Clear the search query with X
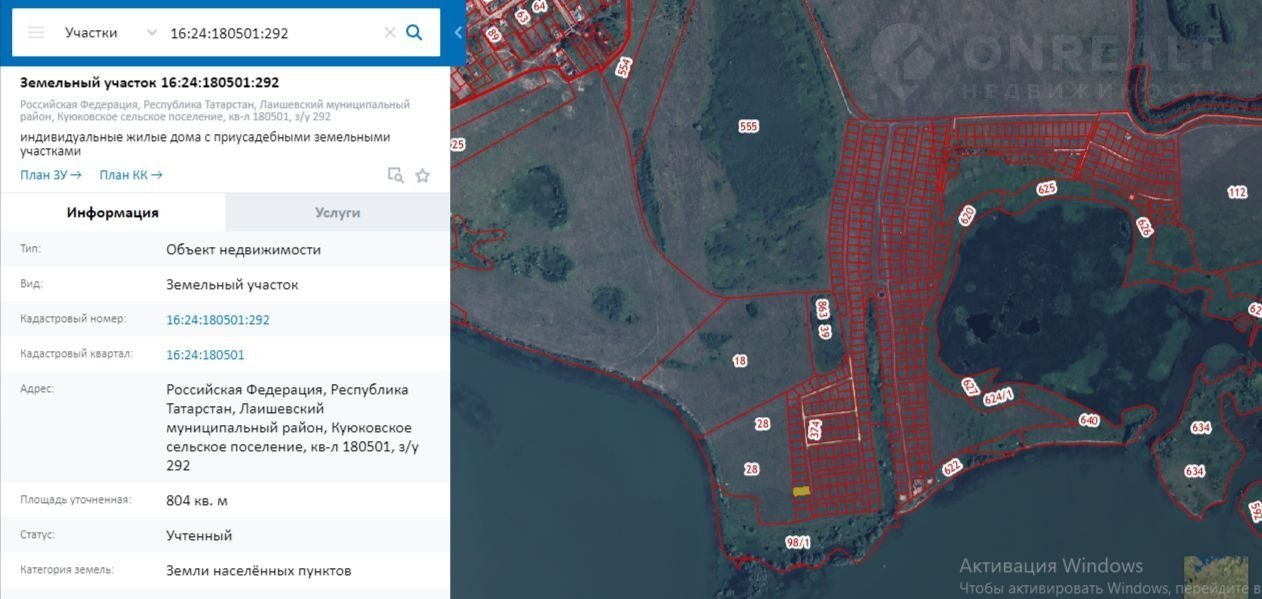Screen dimensions: 1262x599 [x=390, y=32]
